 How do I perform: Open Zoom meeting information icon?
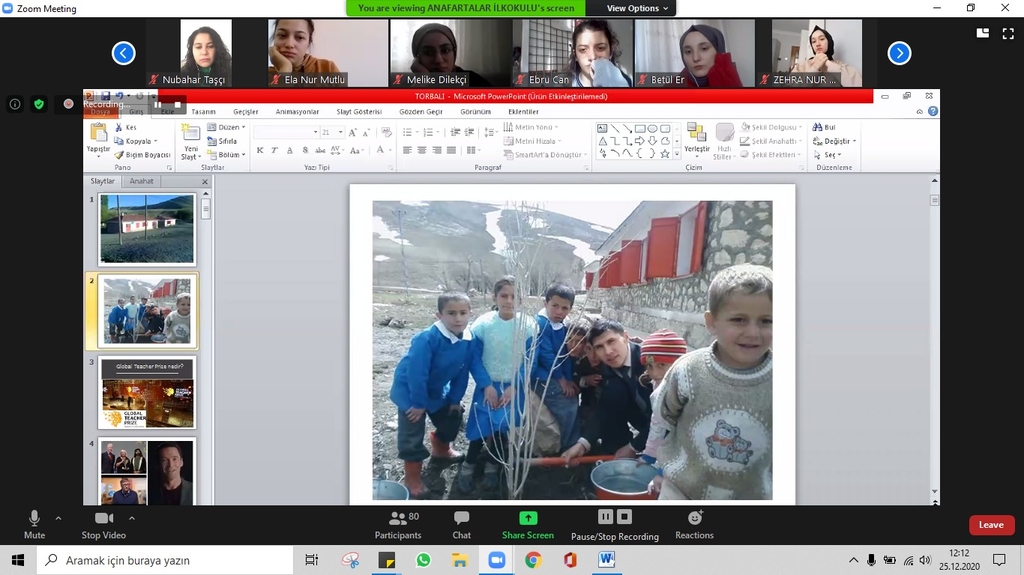click(15, 104)
